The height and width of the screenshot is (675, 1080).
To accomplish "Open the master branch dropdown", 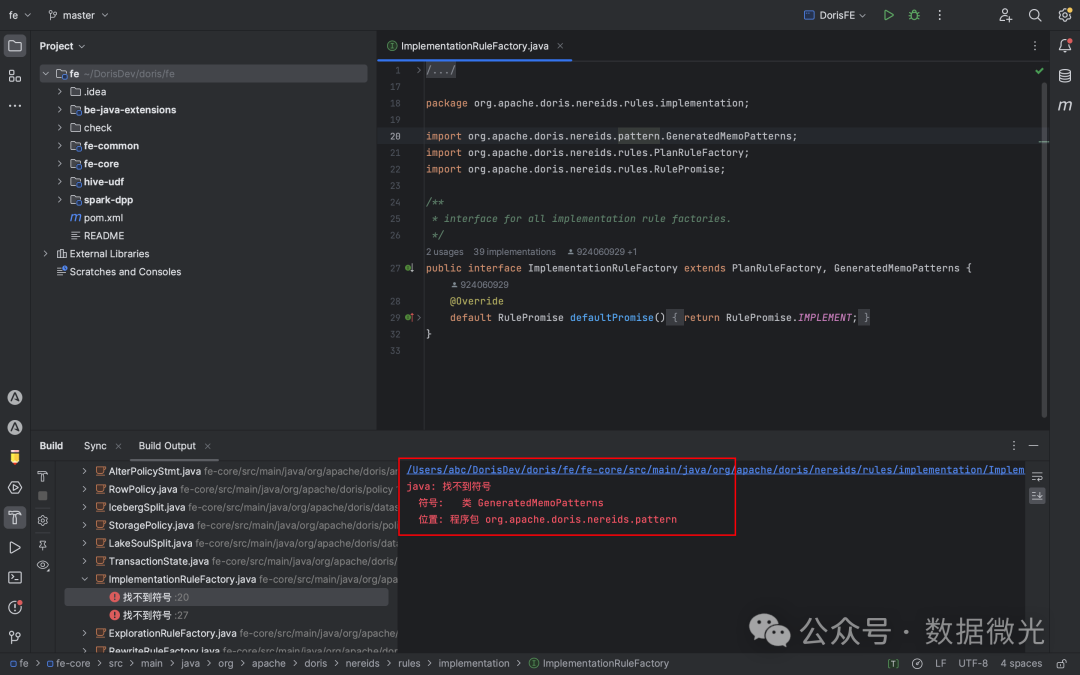I will pyautogui.click(x=79, y=15).
